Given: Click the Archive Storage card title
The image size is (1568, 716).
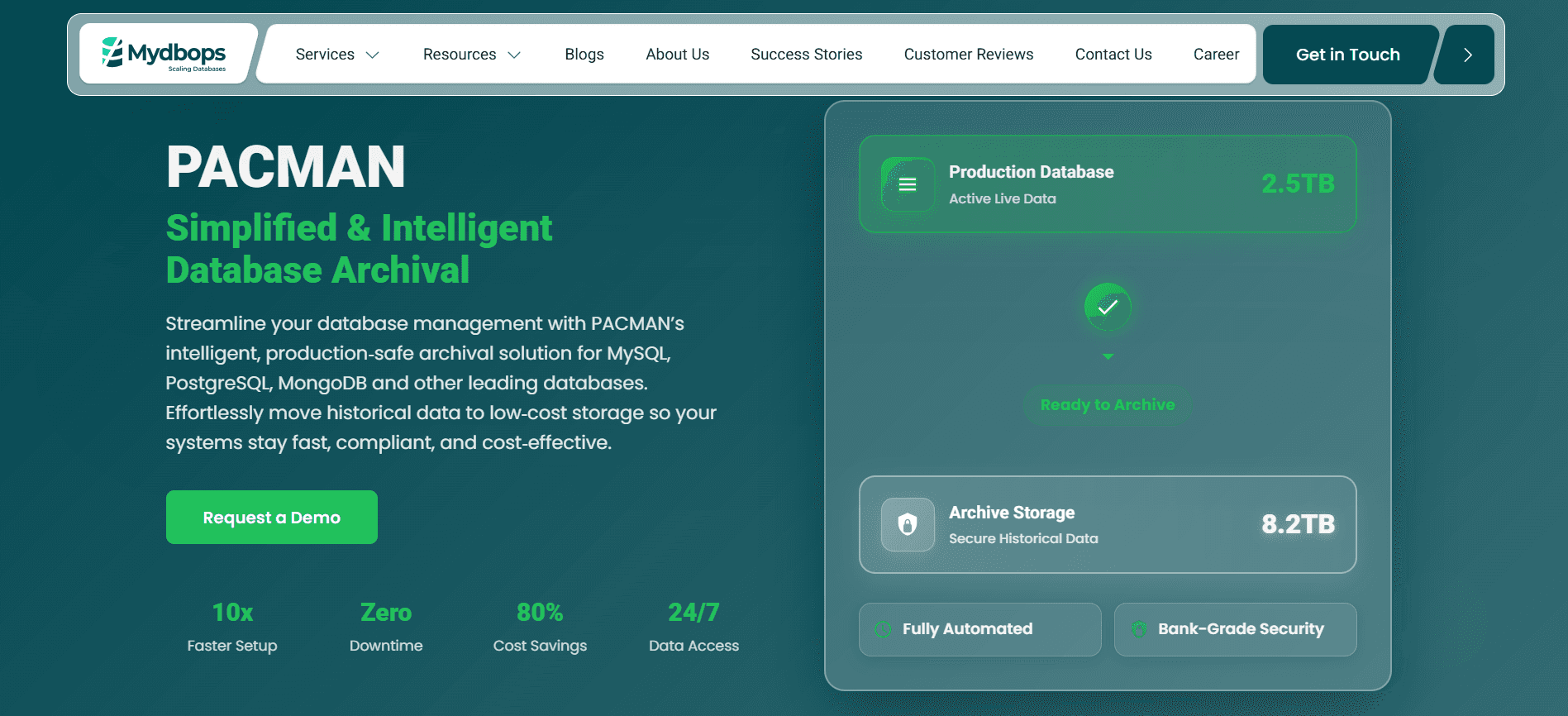Looking at the screenshot, I should click(1012, 513).
